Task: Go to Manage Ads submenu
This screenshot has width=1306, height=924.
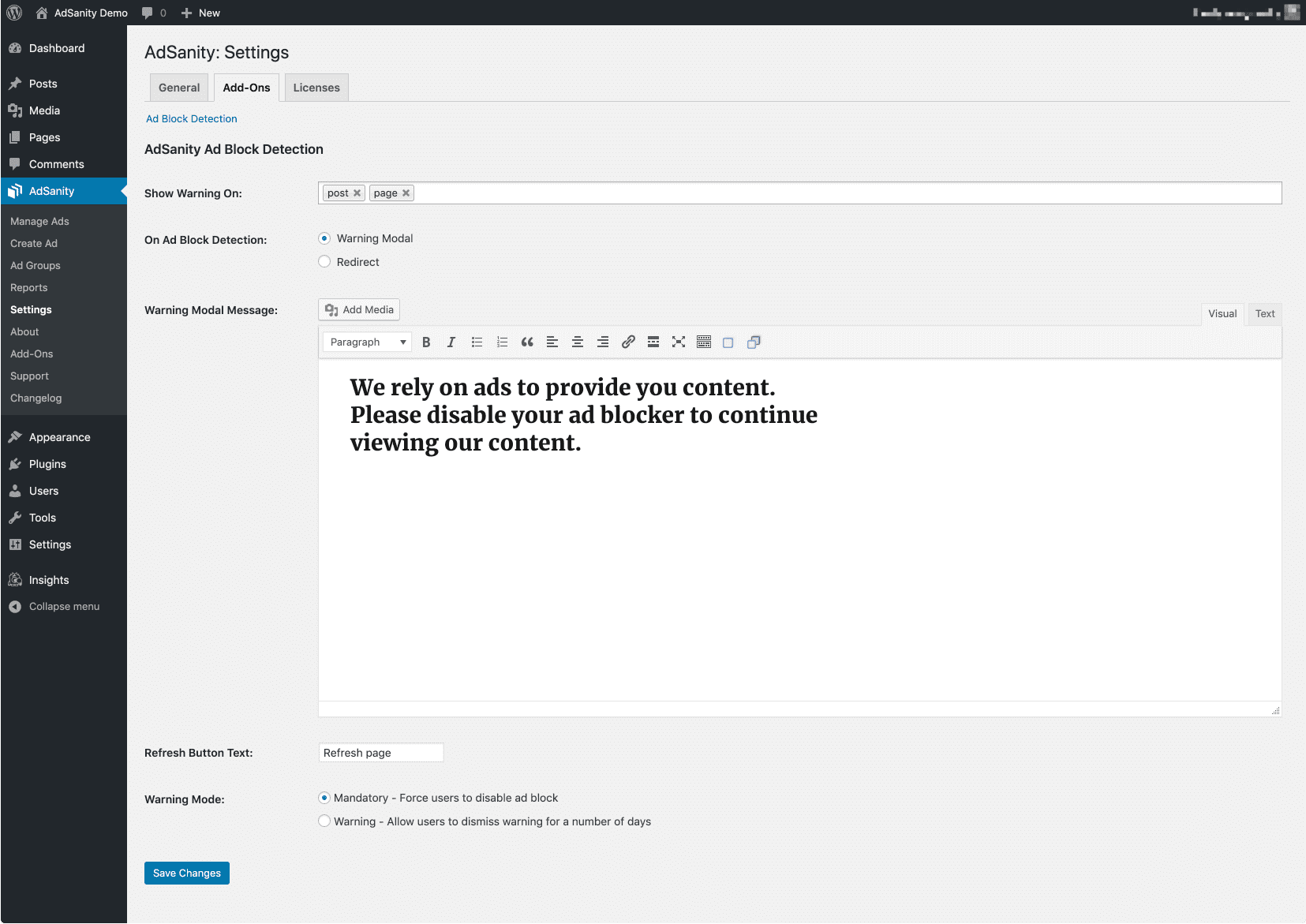Action: point(39,222)
